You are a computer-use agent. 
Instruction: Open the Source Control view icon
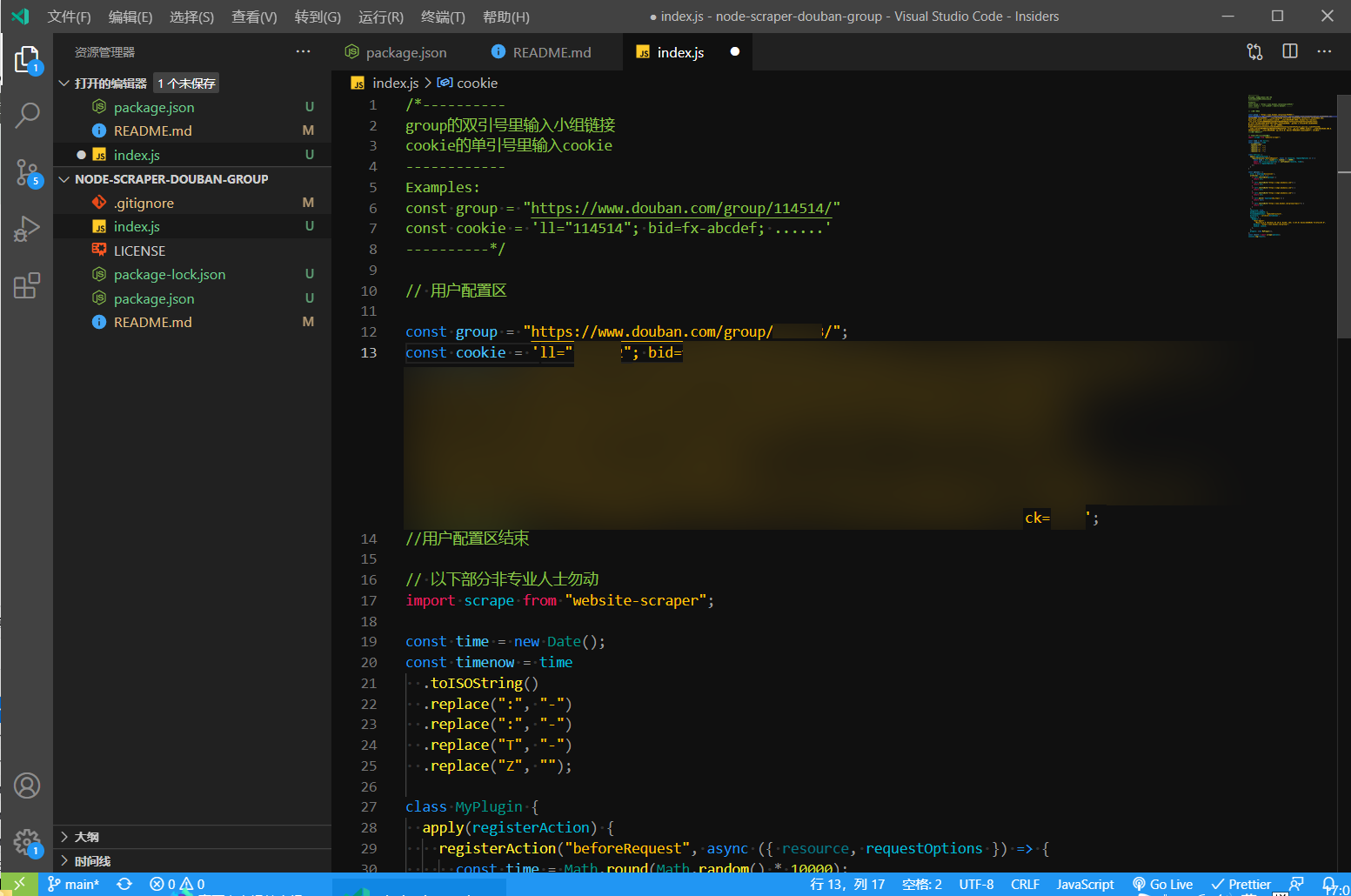(27, 171)
